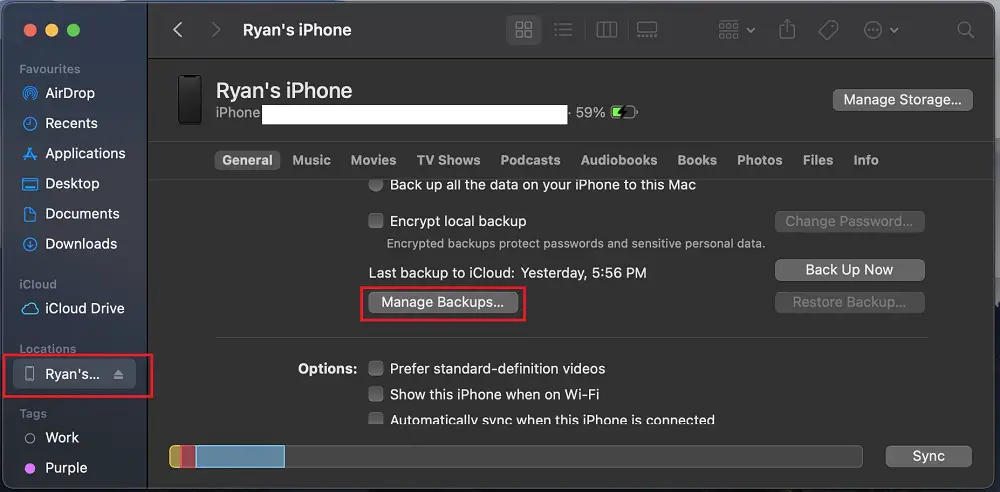
Task: Go forward with the right chevron
Action: pyautogui.click(x=216, y=29)
